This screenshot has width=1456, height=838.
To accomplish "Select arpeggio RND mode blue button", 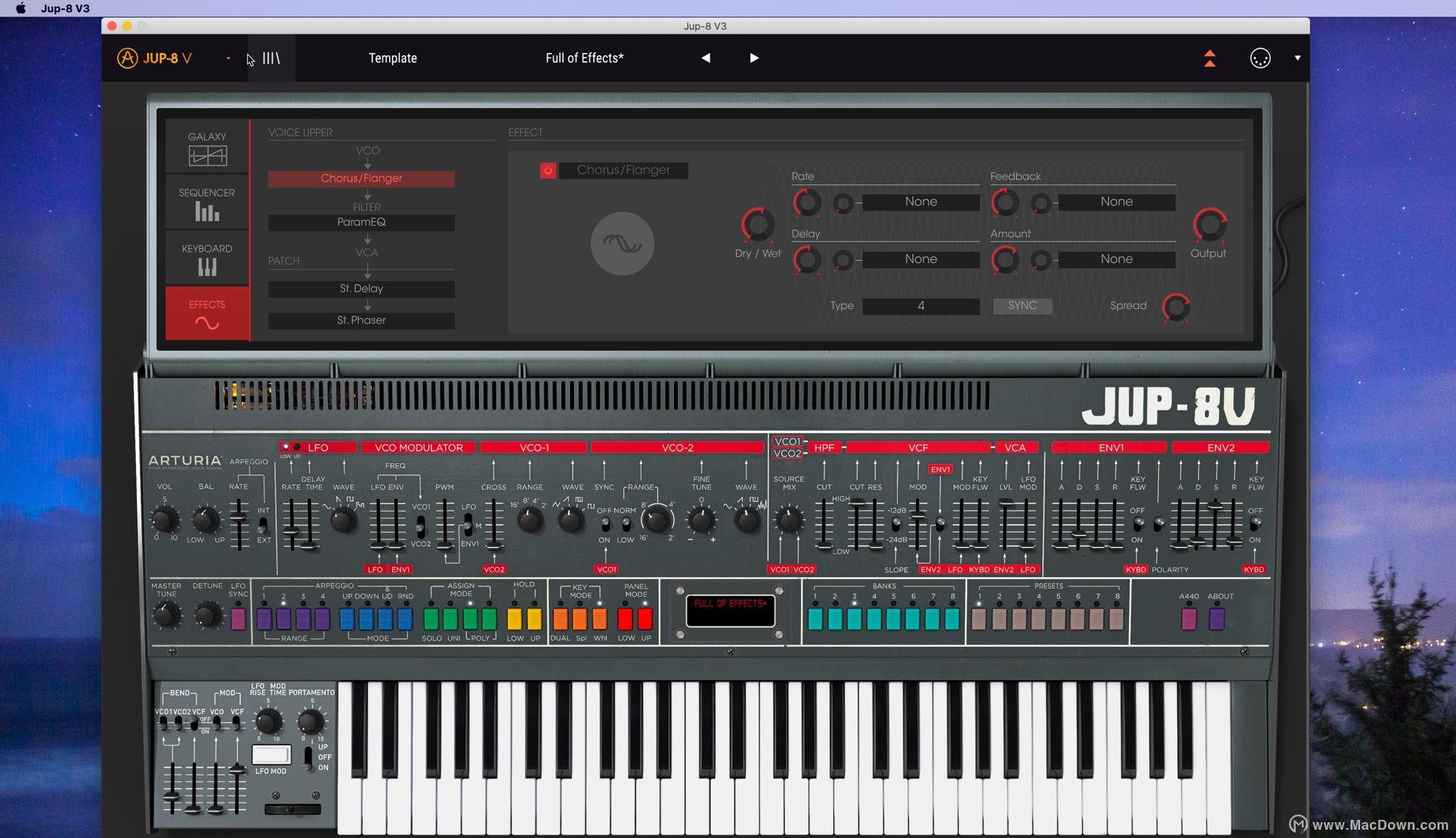I will click(406, 620).
